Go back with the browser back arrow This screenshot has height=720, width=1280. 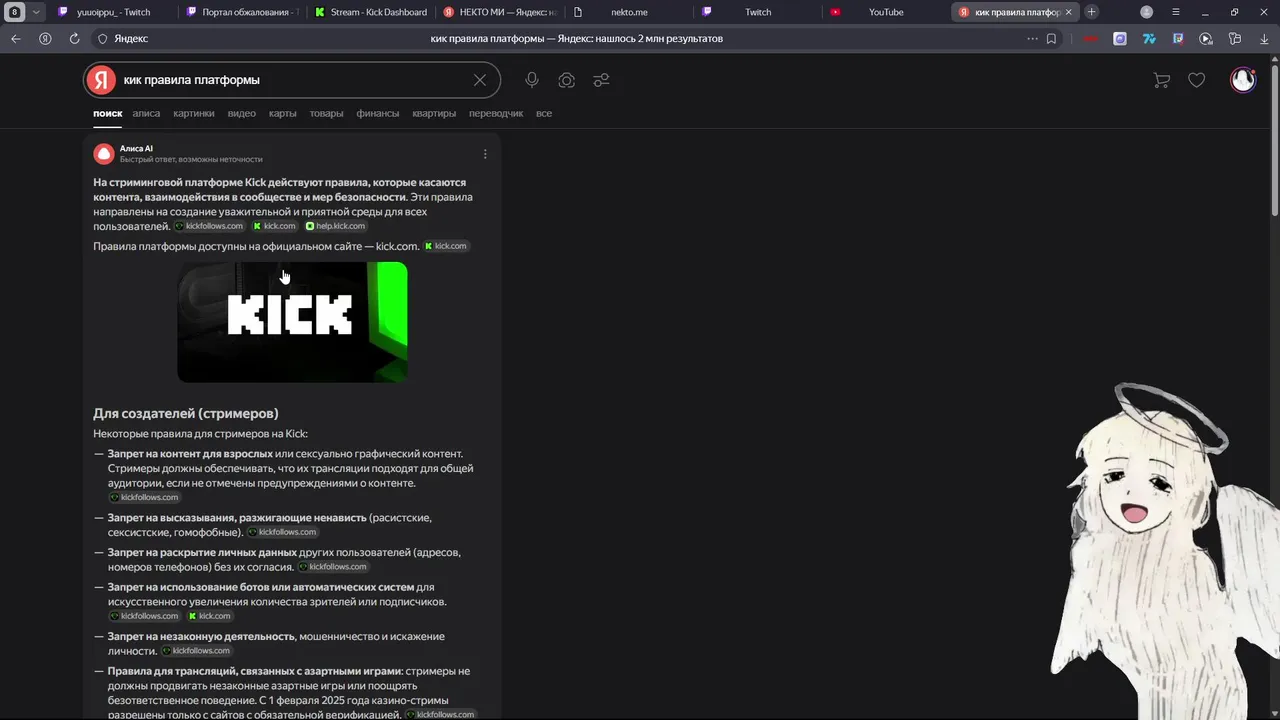tap(15, 39)
